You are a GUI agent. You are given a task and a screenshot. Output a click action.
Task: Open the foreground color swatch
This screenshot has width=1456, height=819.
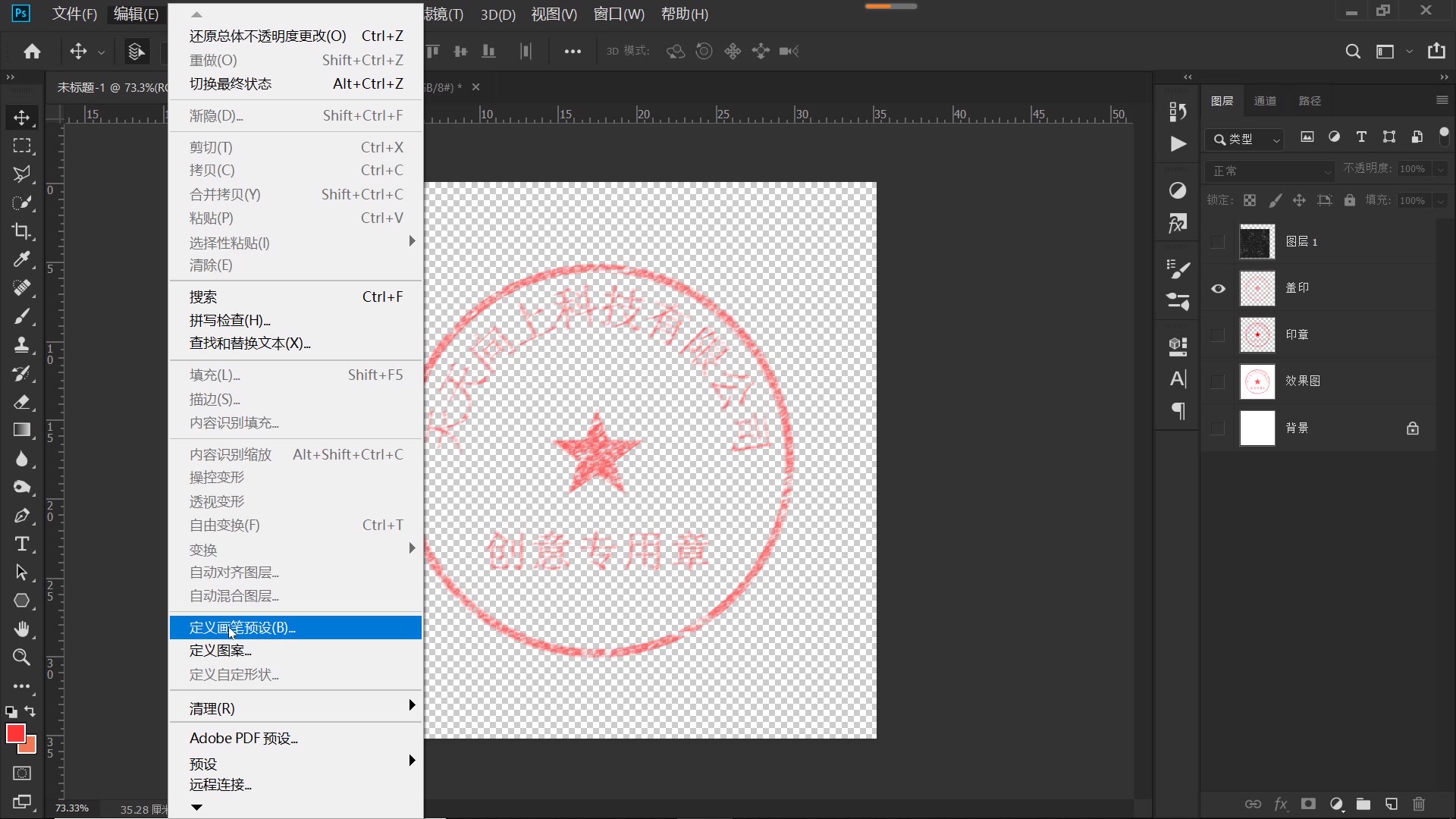pyautogui.click(x=16, y=733)
